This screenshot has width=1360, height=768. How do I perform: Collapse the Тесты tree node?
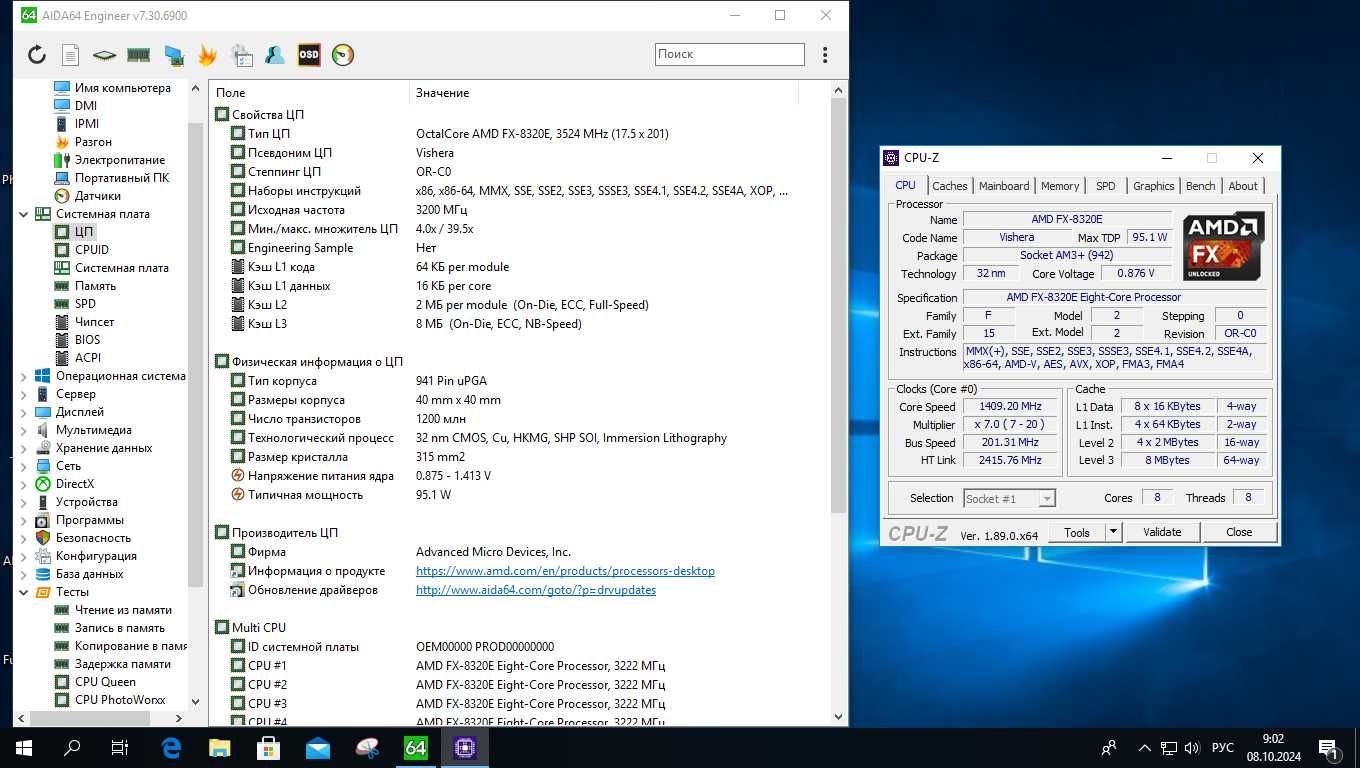[24, 592]
